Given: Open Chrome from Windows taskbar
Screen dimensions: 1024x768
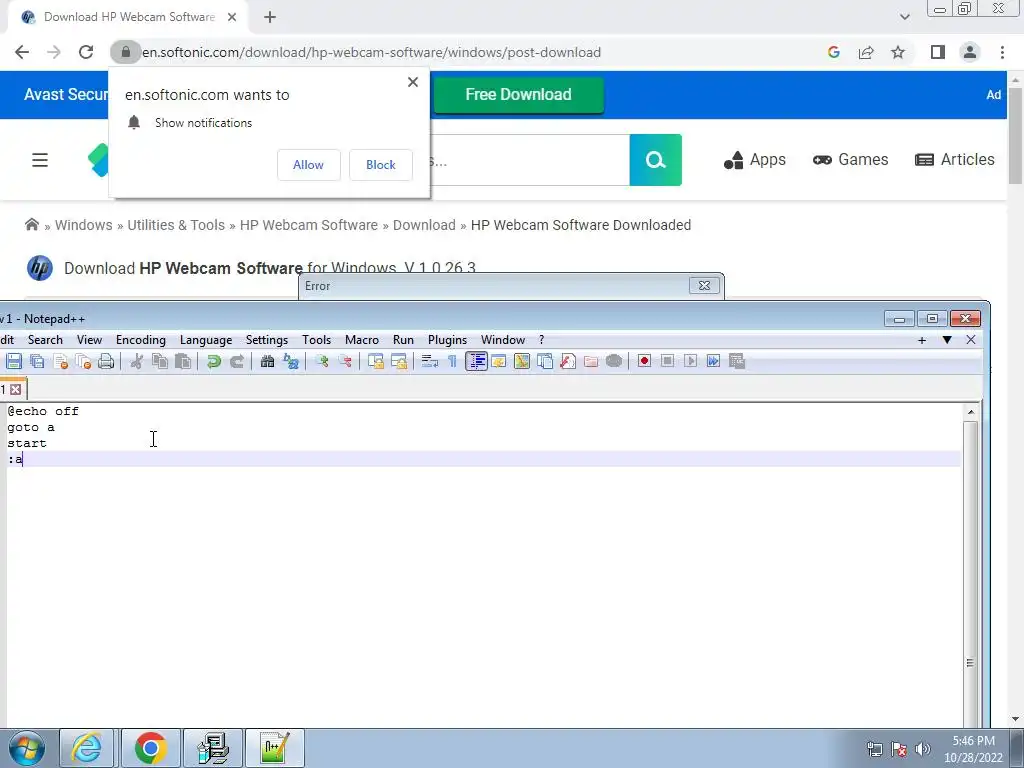Looking at the screenshot, I should coord(150,748).
